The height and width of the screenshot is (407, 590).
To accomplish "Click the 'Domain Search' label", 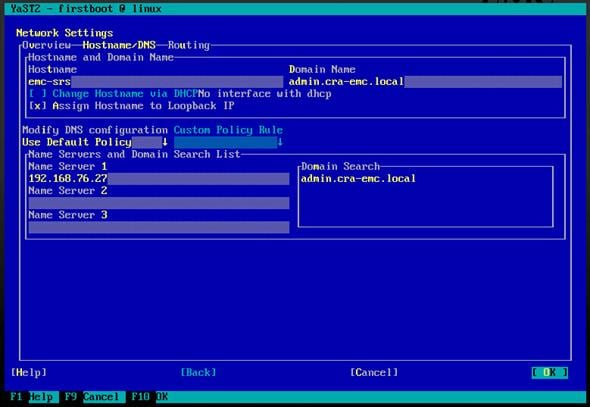I will 340,166.
